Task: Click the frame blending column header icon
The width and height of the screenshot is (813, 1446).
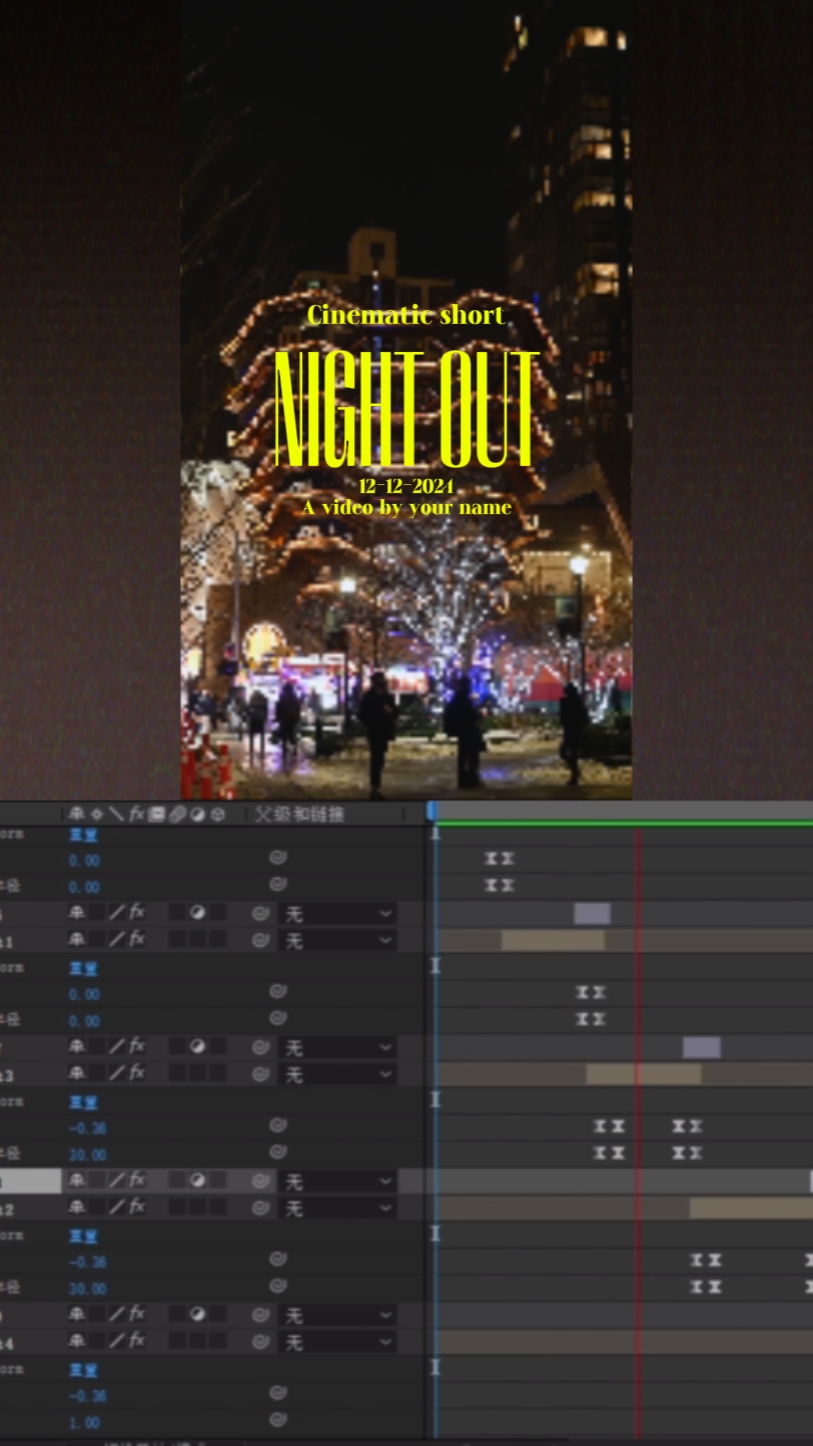Action: [x=157, y=814]
